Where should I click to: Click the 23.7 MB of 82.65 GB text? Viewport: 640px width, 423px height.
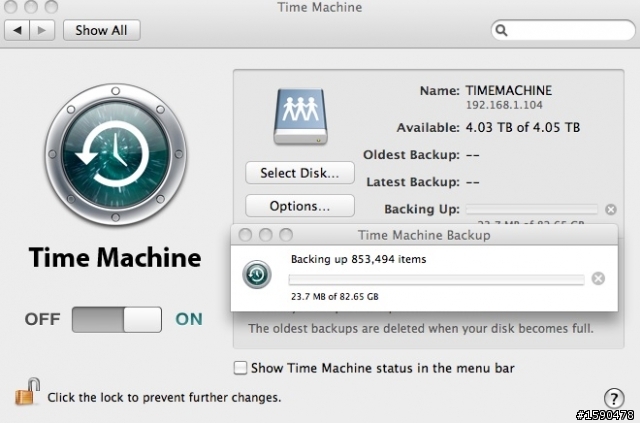pos(335,296)
